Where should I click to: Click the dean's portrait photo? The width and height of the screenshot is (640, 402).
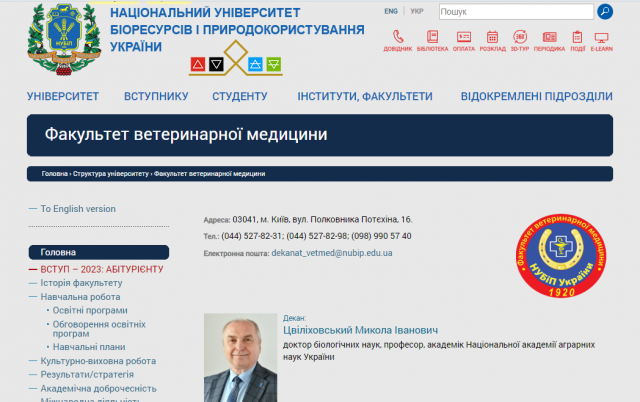click(x=240, y=358)
